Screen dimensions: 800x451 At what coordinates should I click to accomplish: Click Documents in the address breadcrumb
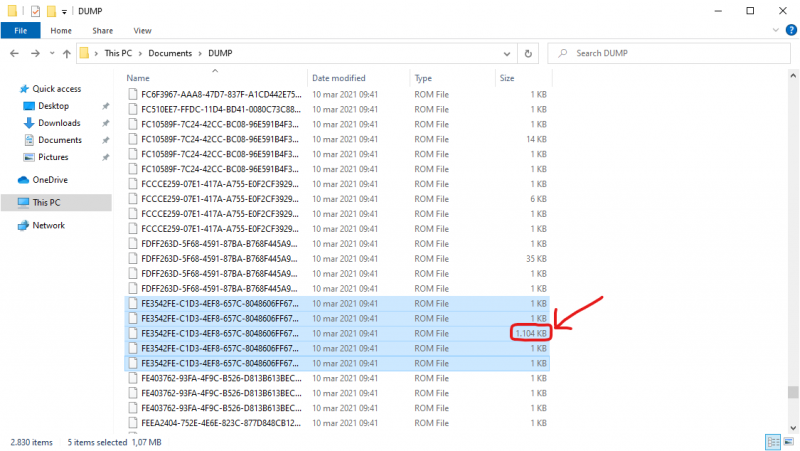click(x=170, y=53)
